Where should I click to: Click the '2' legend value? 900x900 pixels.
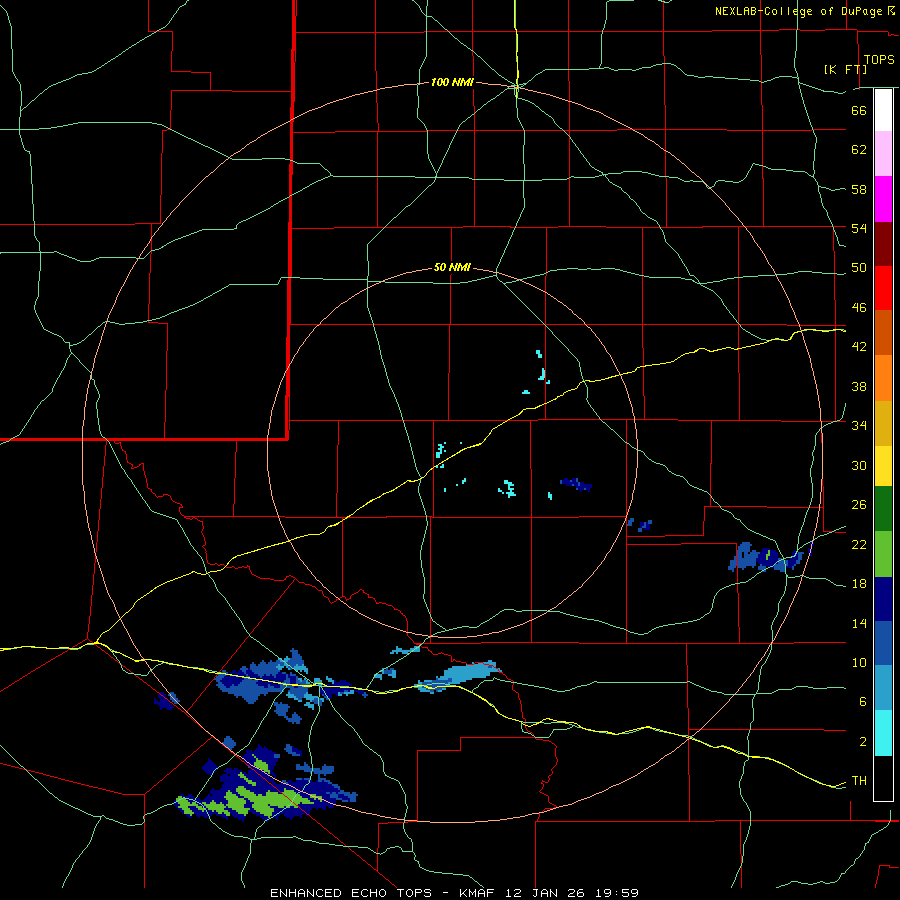click(863, 742)
